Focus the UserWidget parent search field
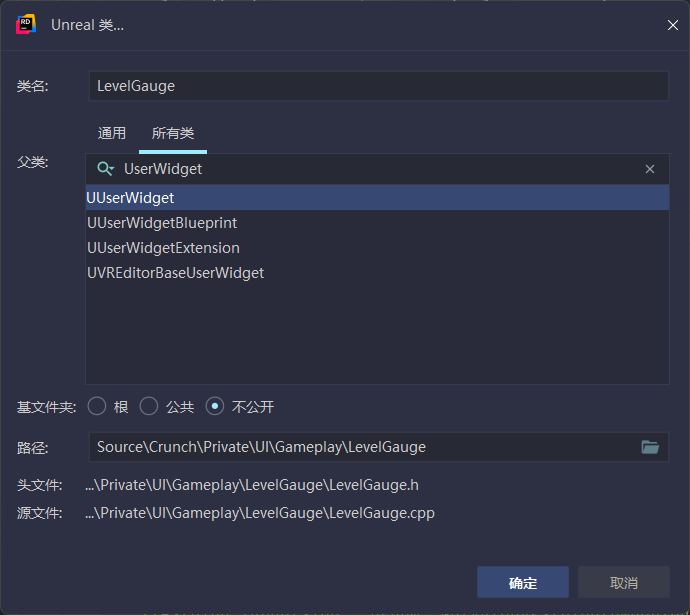 379,169
